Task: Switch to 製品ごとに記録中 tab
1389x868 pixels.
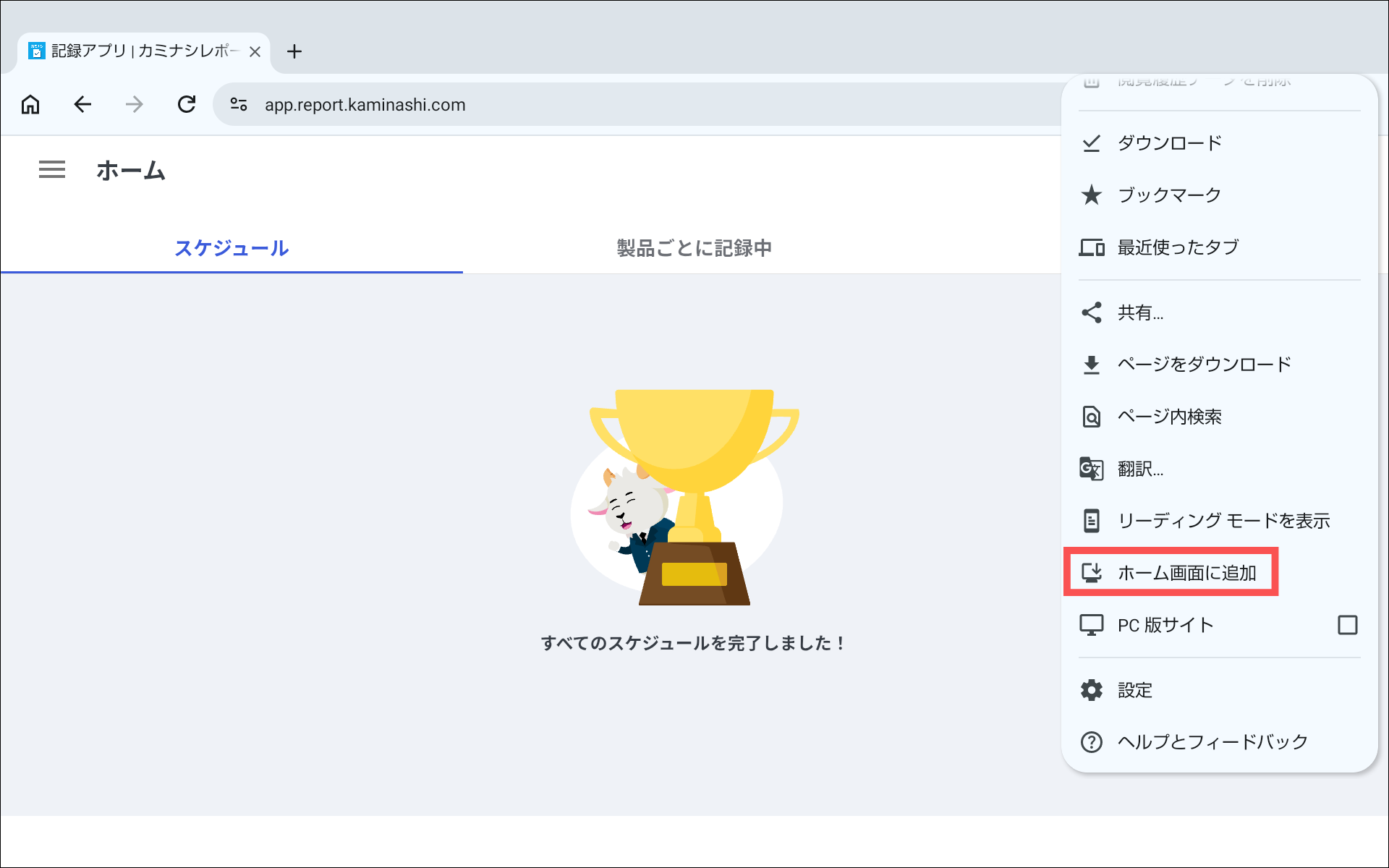Action: coord(694,248)
